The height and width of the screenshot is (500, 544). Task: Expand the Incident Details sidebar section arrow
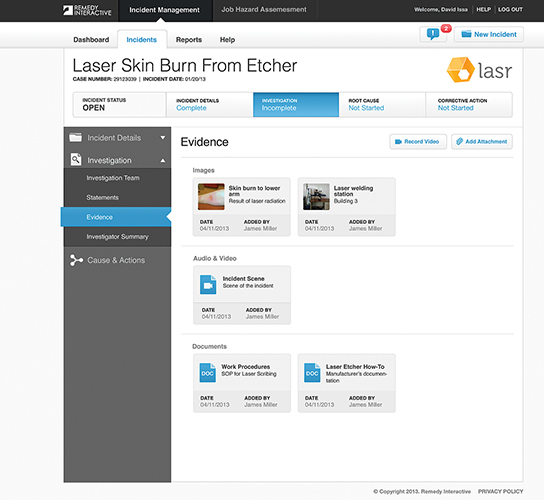click(x=162, y=138)
